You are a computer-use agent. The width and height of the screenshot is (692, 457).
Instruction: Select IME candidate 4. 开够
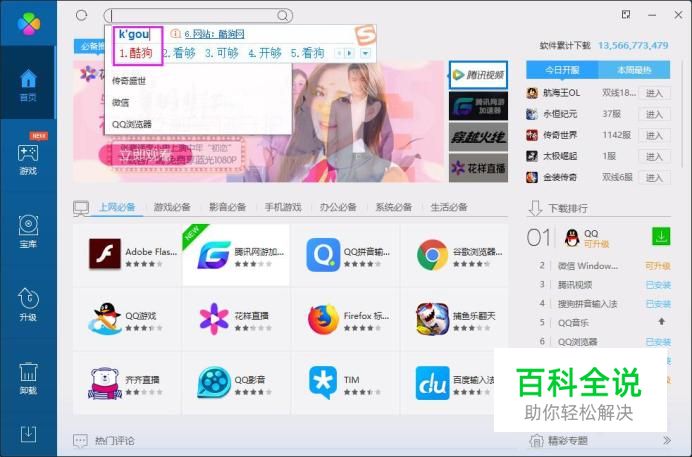click(x=265, y=53)
